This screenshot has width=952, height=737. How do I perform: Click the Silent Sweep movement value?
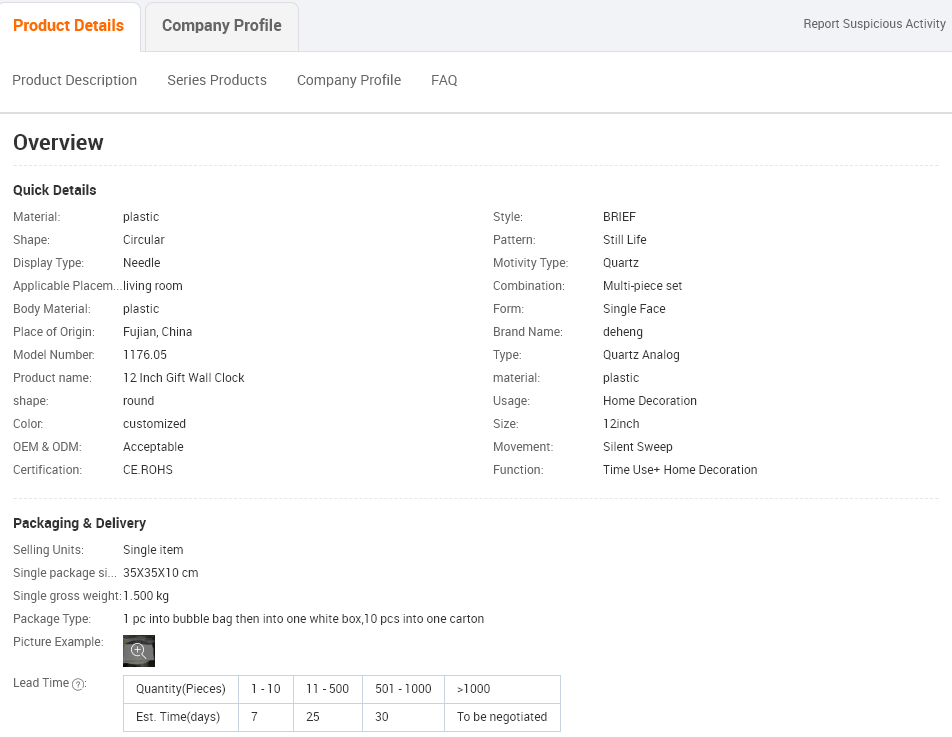click(x=638, y=447)
